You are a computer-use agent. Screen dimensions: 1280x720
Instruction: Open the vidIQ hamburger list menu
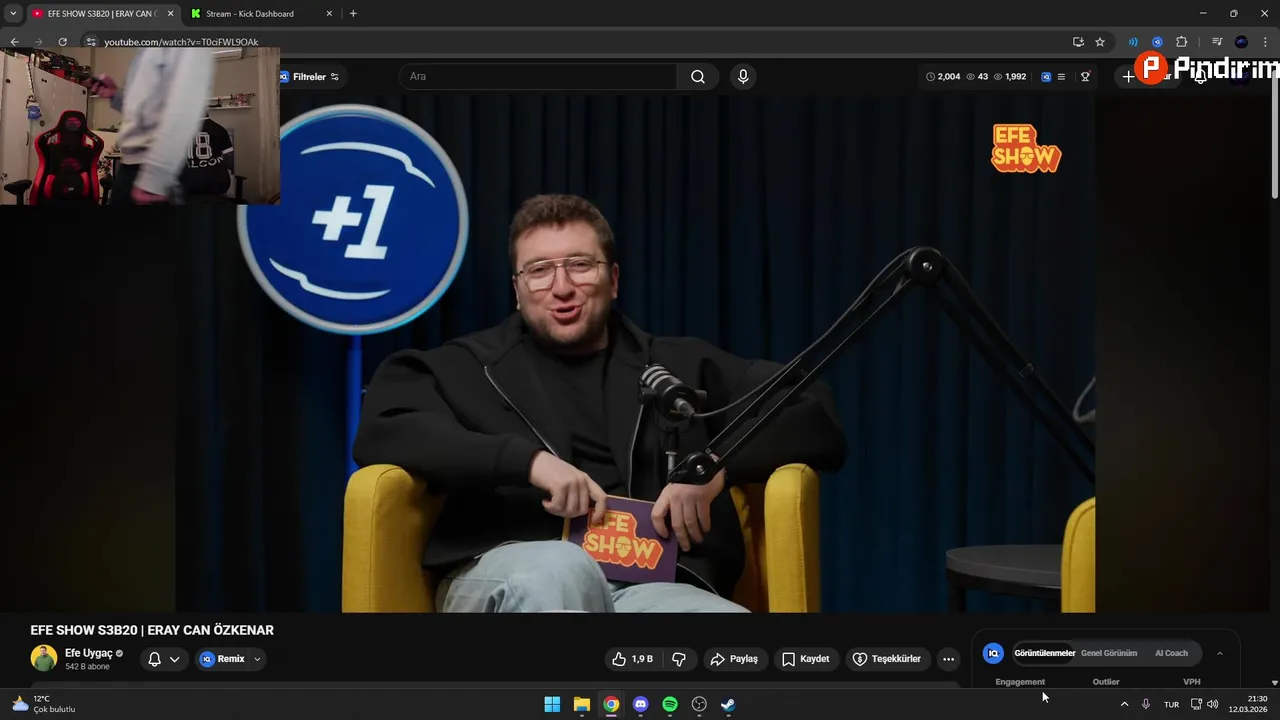[x=1061, y=77]
